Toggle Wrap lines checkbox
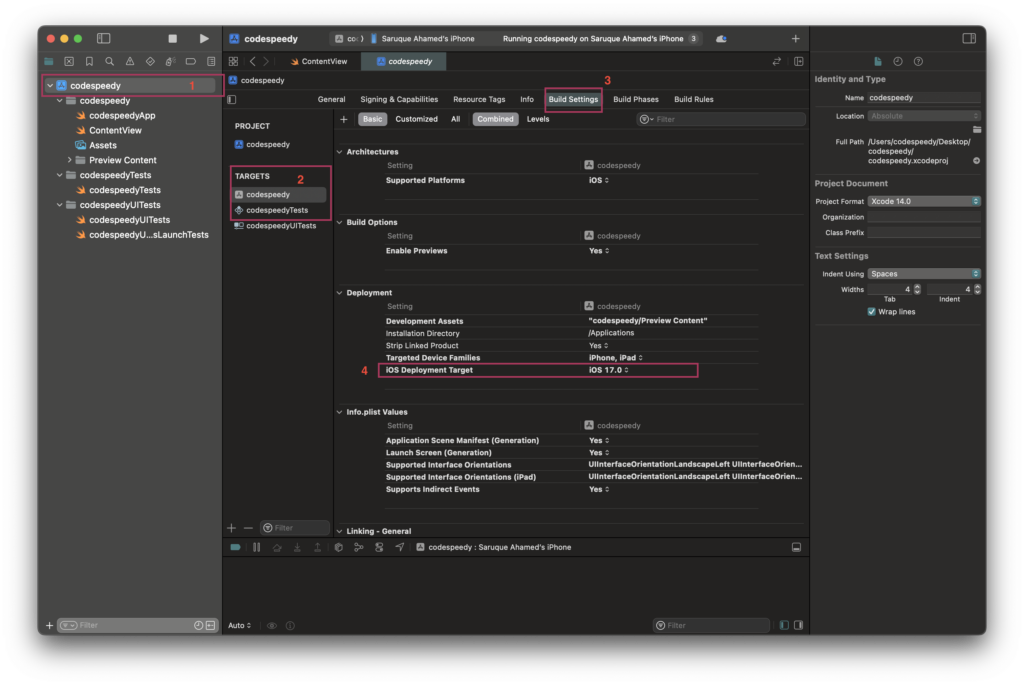This screenshot has height=685, width=1024. (x=871, y=311)
